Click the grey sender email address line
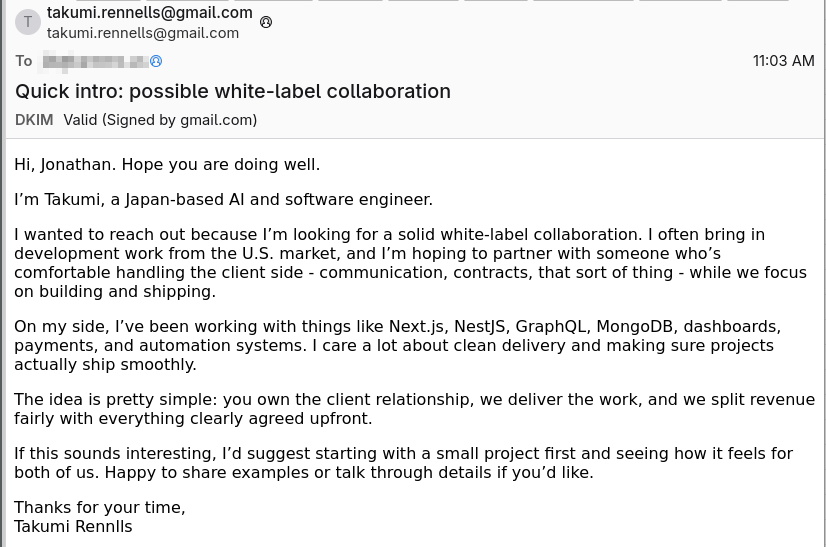826x547 pixels. point(143,33)
